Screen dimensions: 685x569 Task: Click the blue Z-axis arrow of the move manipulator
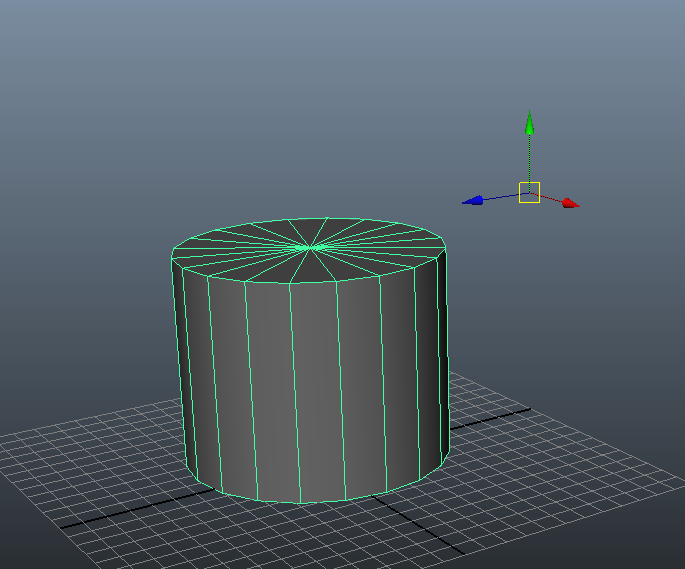click(473, 201)
